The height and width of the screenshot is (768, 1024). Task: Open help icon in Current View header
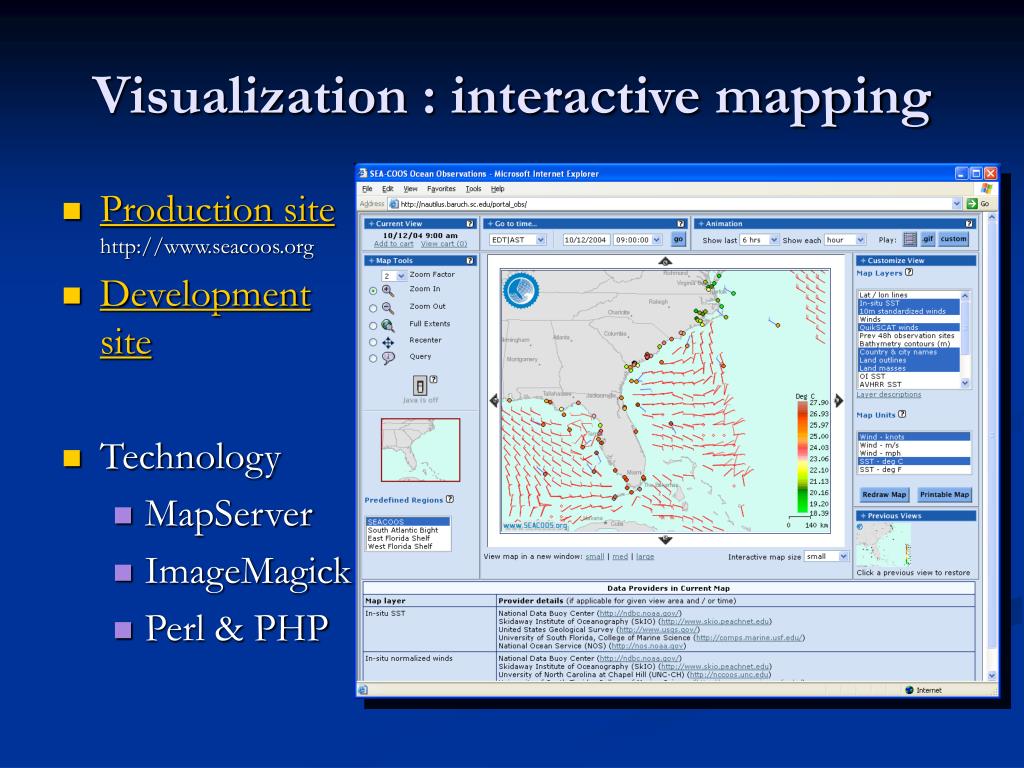470,223
